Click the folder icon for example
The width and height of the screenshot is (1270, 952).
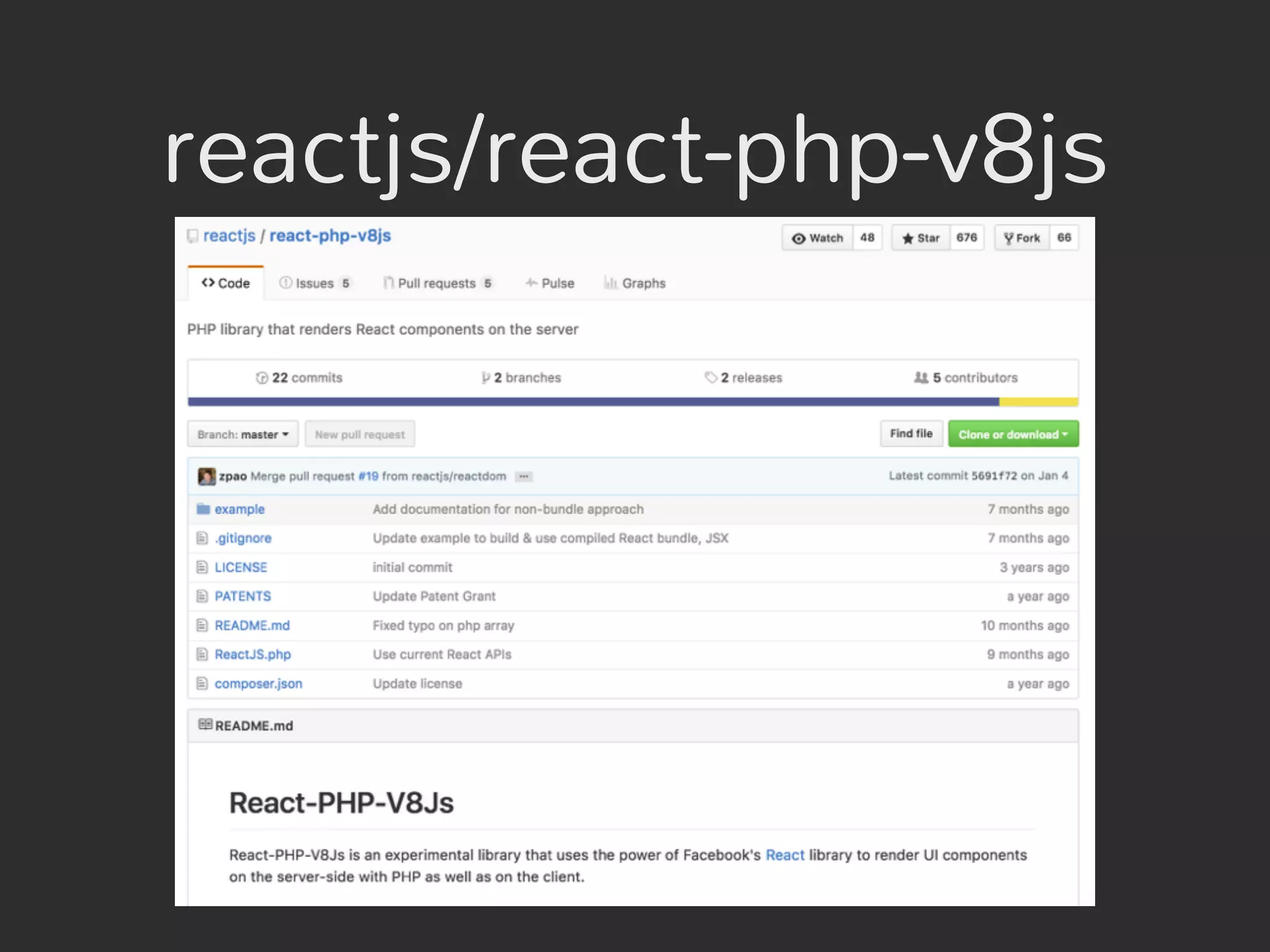(203, 509)
